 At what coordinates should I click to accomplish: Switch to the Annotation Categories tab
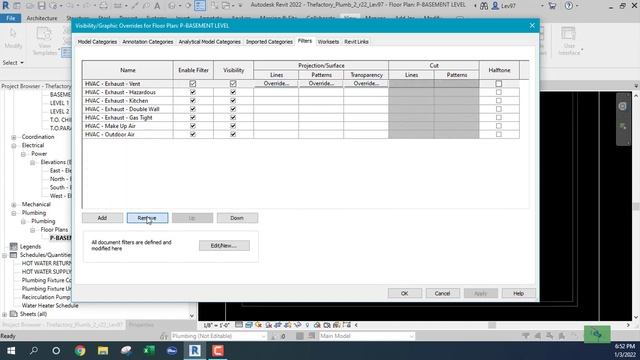click(148, 42)
